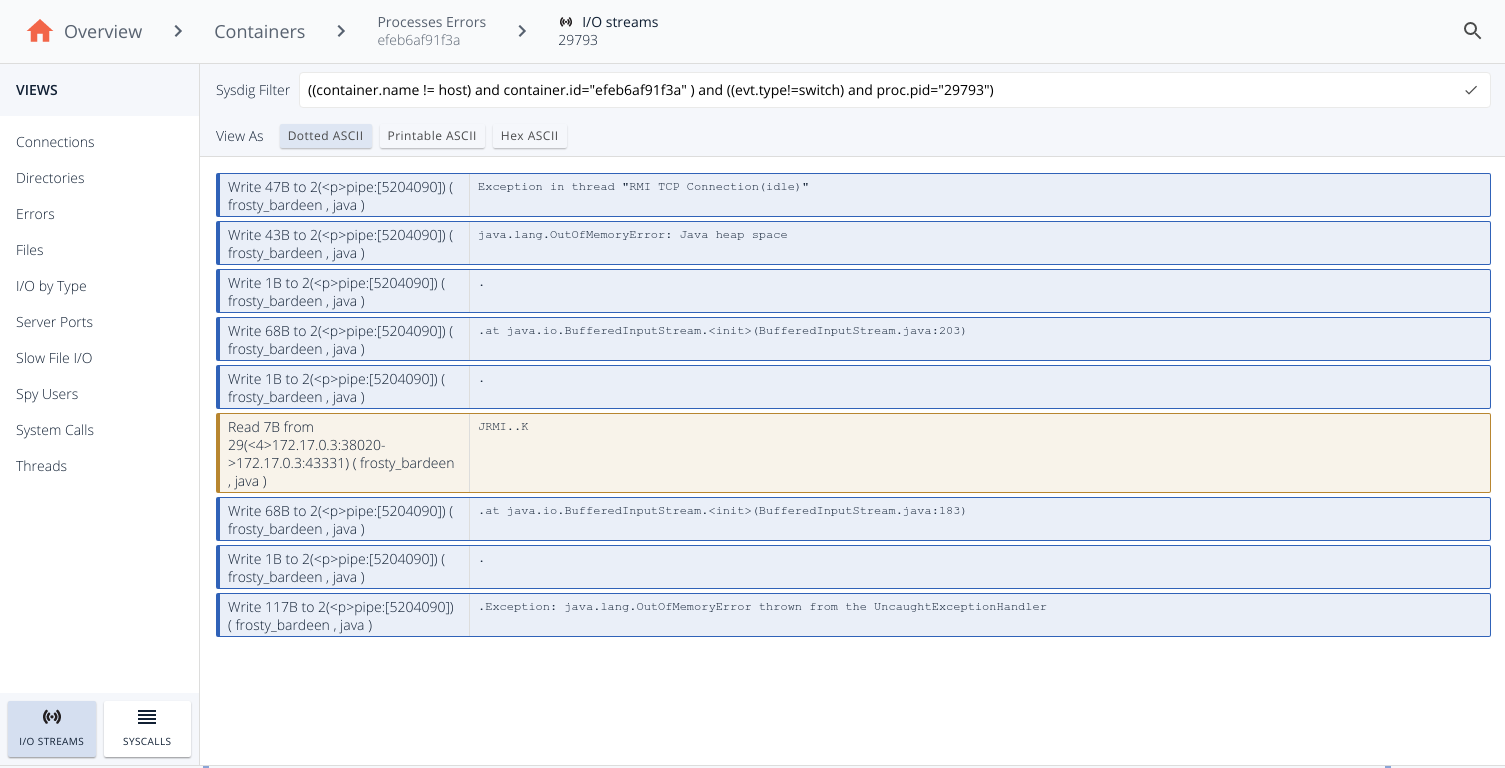Switch view to Dotted ASCII

pyautogui.click(x=326, y=136)
